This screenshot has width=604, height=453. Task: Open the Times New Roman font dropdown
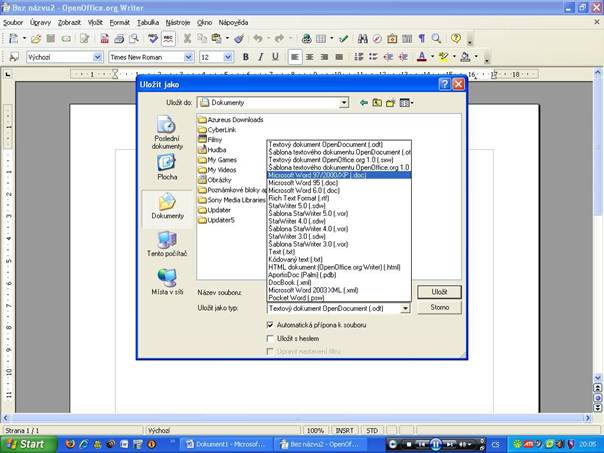[188, 57]
